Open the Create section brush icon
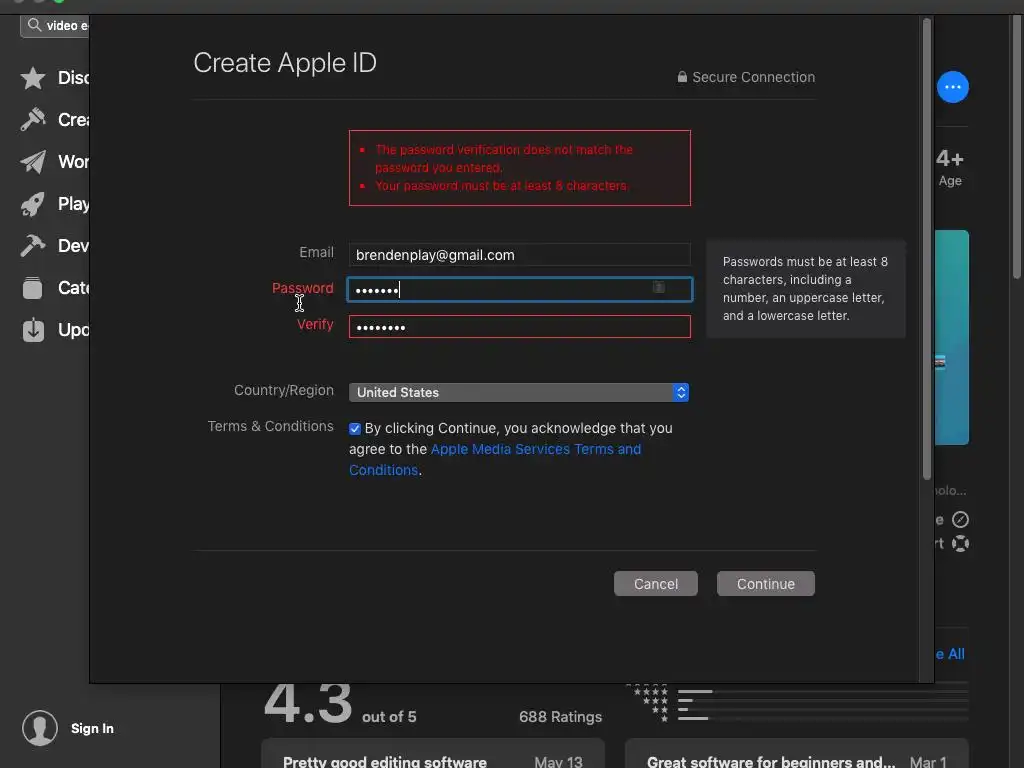Screen dimensions: 1024x768 pyautogui.click(x=33, y=120)
